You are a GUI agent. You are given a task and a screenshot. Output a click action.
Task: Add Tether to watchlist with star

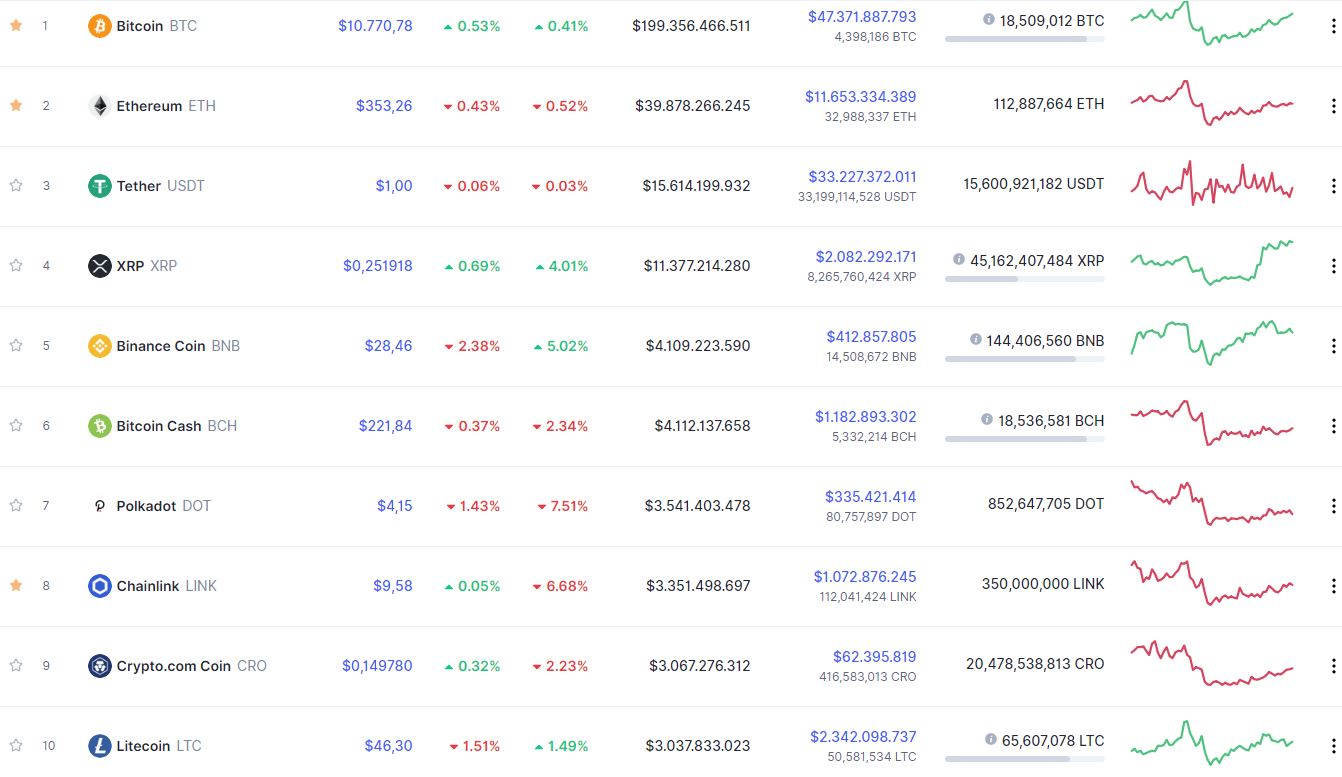coord(16,185)
